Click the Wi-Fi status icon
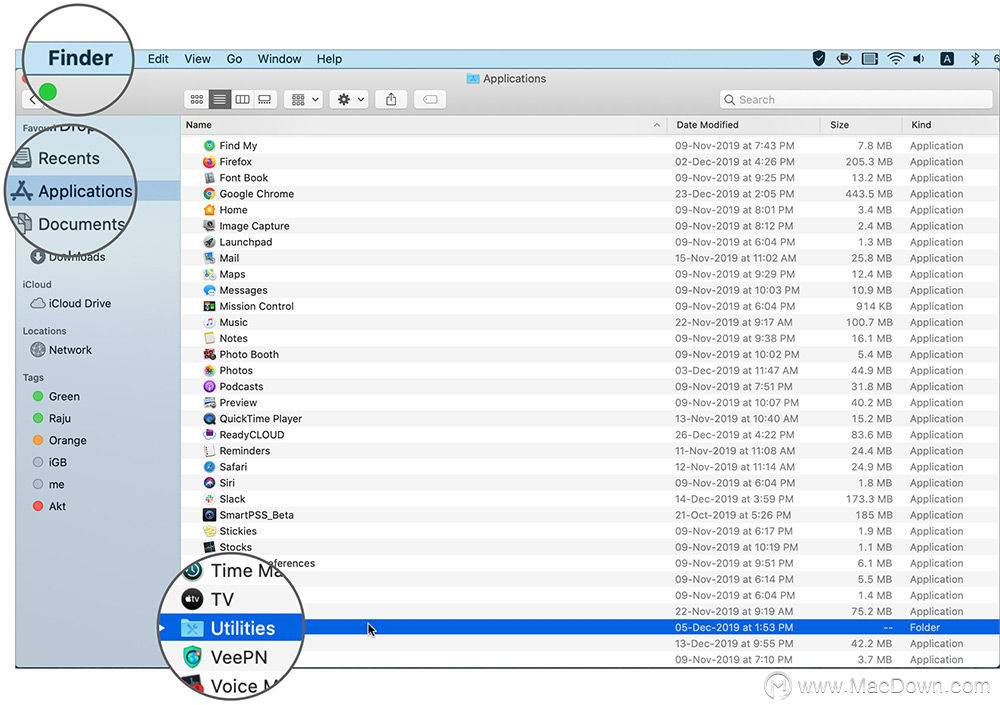Screen dimensions: 1000x705 point(895,59)
